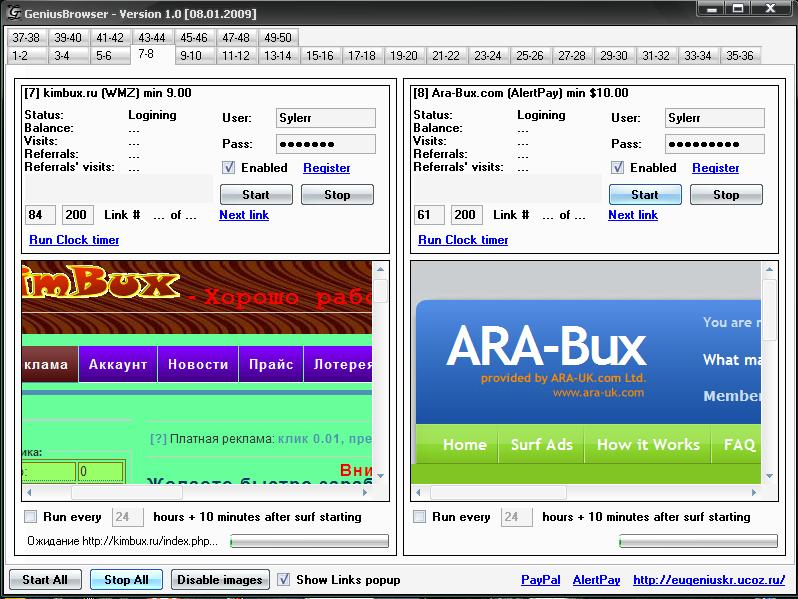Select tab 11-12
Viewport: 798px width, 599px height.
(236, 55)
